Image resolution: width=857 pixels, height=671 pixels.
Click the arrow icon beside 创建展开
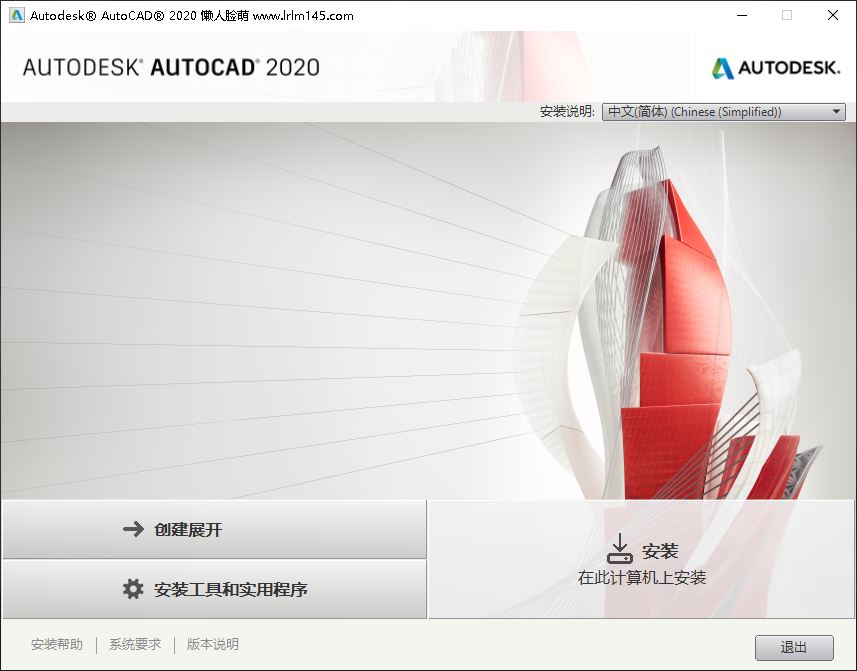pyautogui.click(x=133, y=529)
